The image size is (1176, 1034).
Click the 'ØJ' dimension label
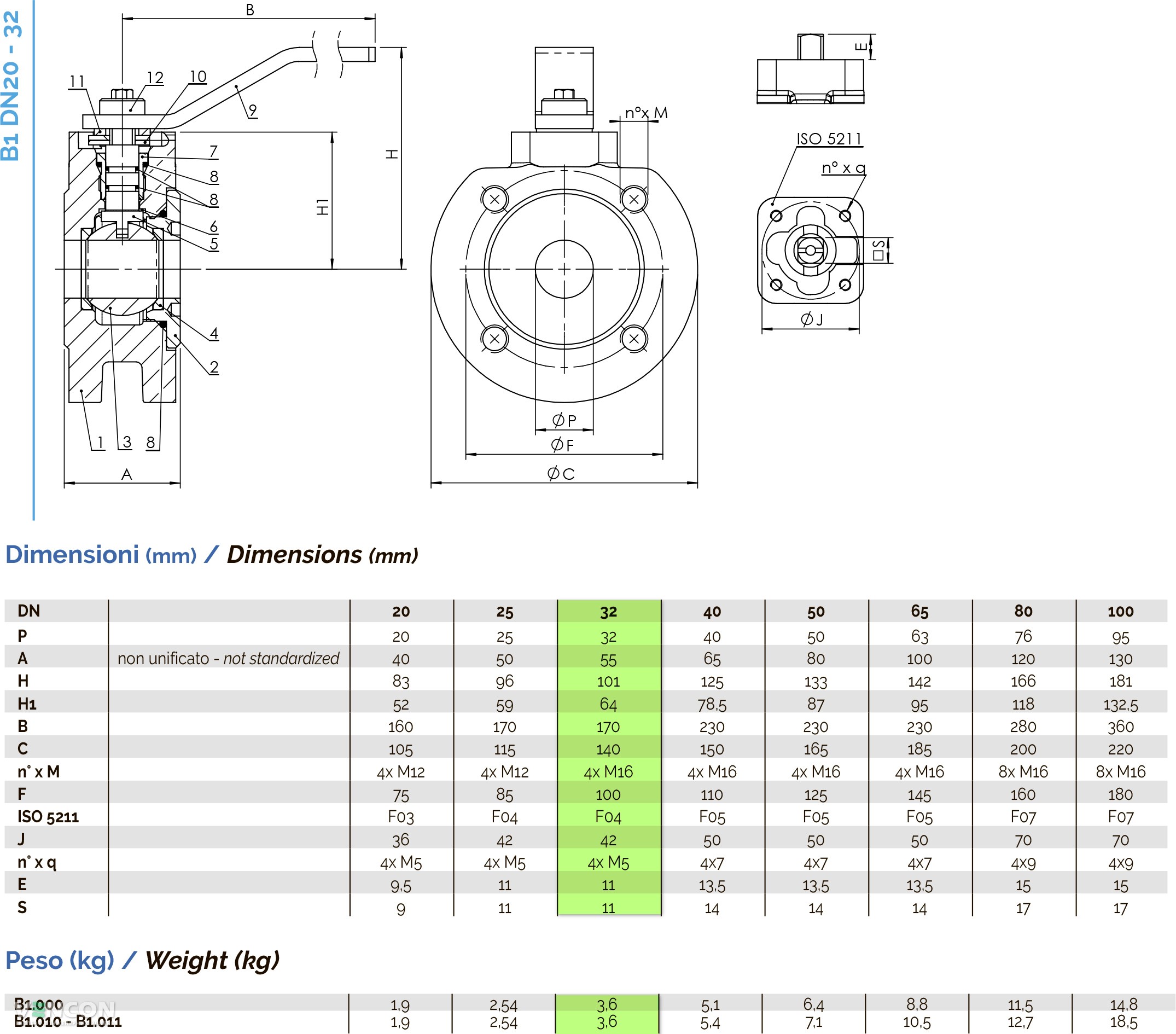click(x=812, y=319)
